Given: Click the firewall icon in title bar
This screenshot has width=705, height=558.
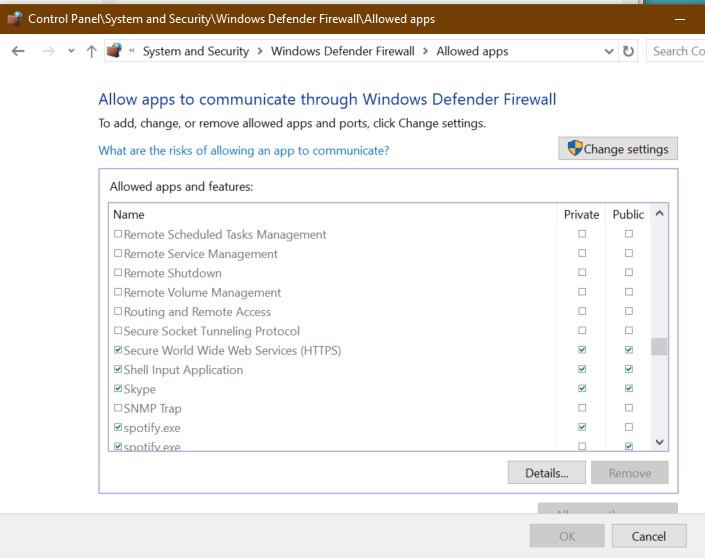Looking at the screenshot, I should tap(15, 19).
